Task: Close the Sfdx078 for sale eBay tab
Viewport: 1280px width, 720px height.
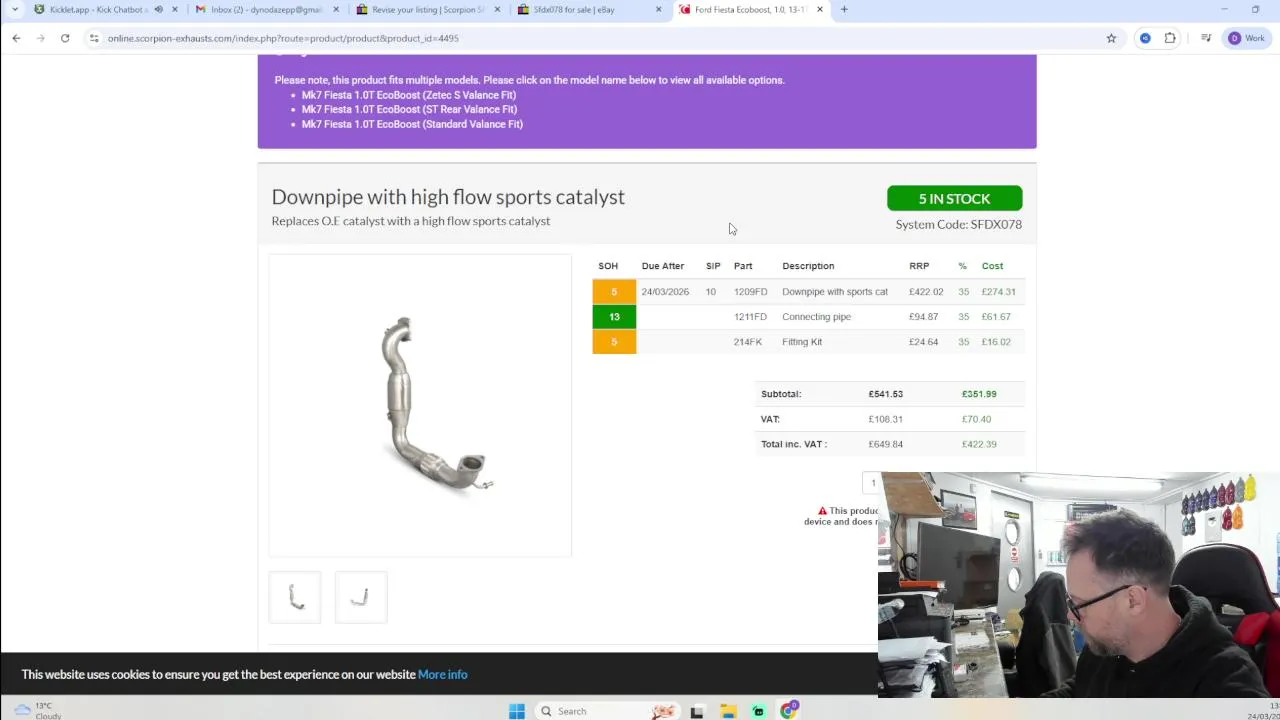Action: click(x=658, y=9)
